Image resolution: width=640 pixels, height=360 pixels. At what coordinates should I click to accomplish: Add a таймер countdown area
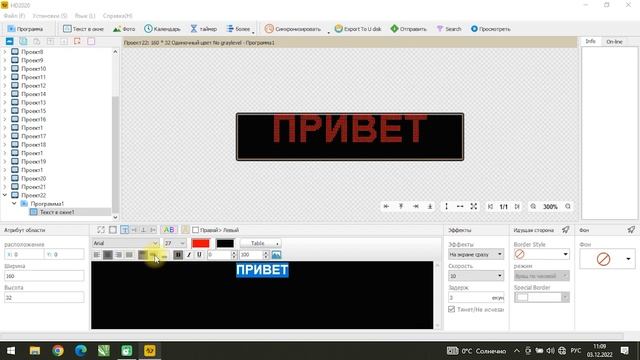point(203,29)
